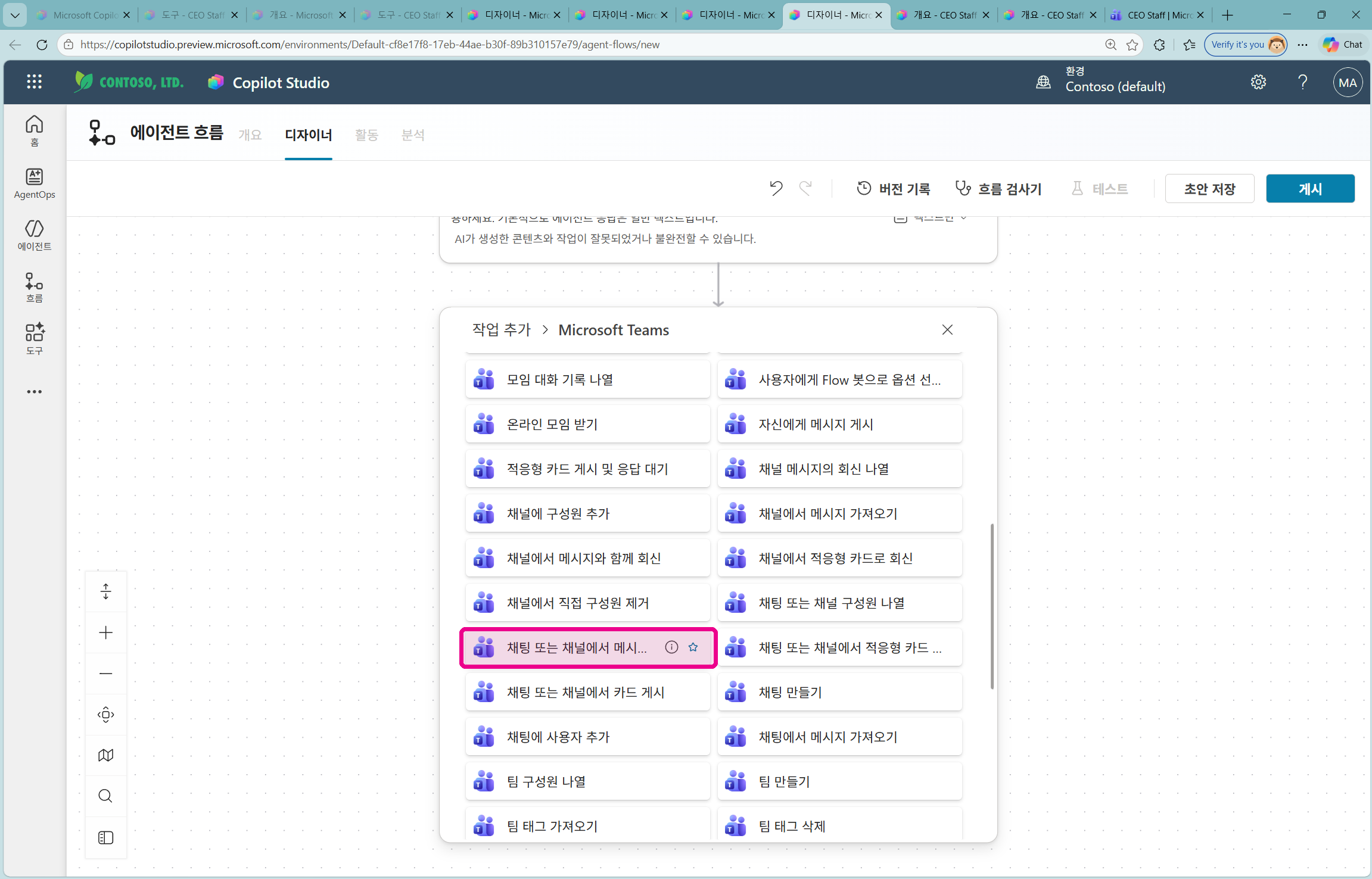
Task: Close the Microsoft Teams action picker
Action: [947, 330]
